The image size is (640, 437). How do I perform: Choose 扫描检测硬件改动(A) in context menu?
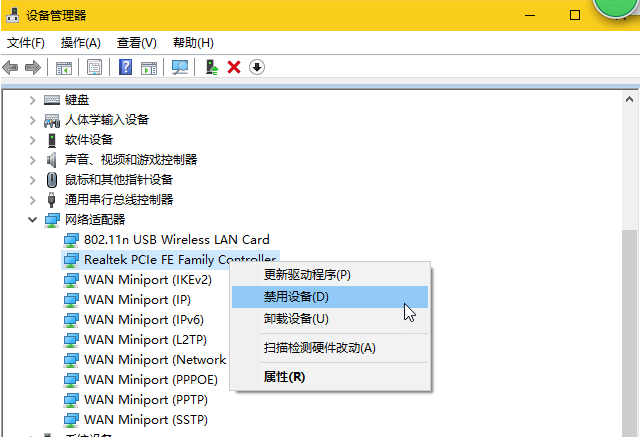[330, 348]
